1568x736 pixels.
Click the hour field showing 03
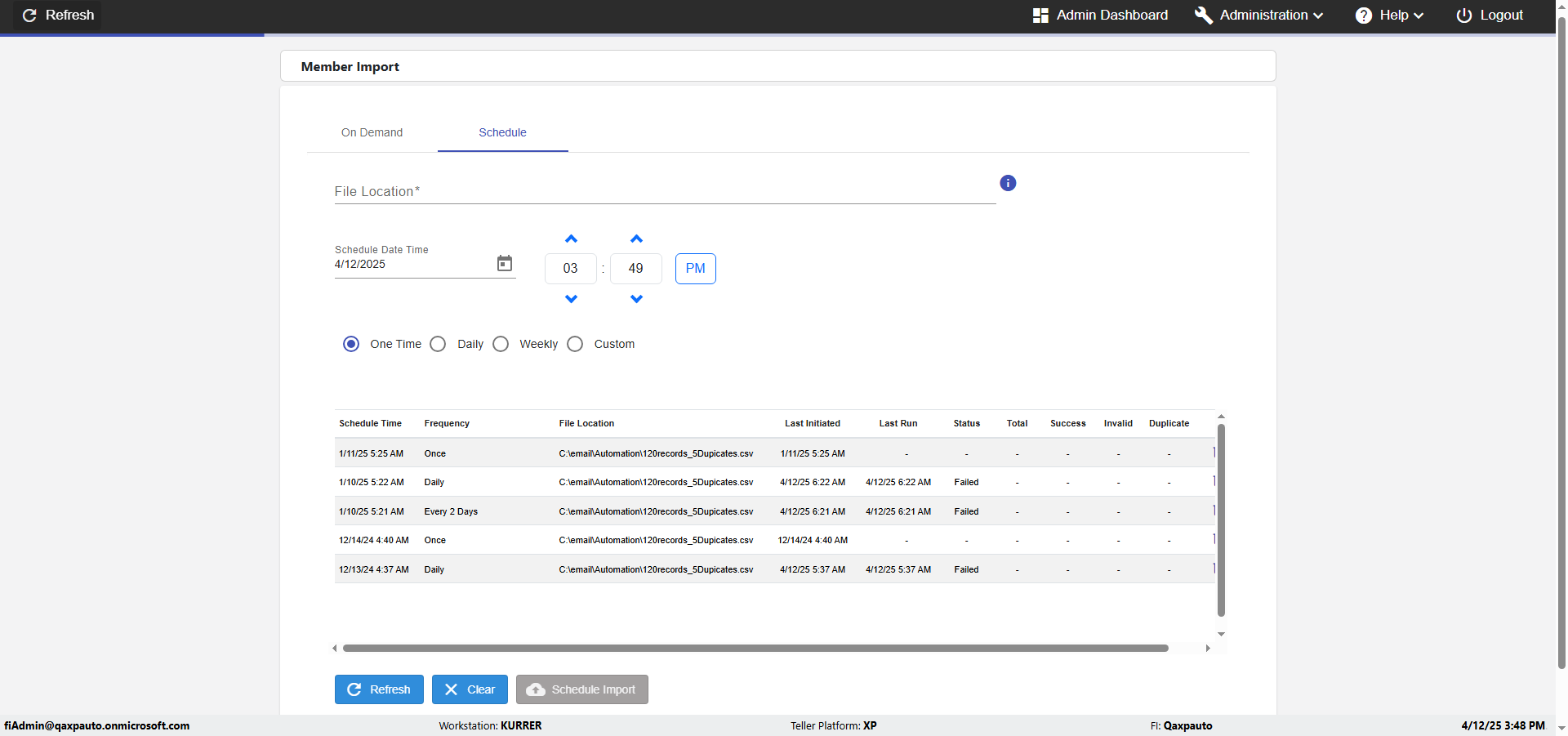[x=570, y=269]
